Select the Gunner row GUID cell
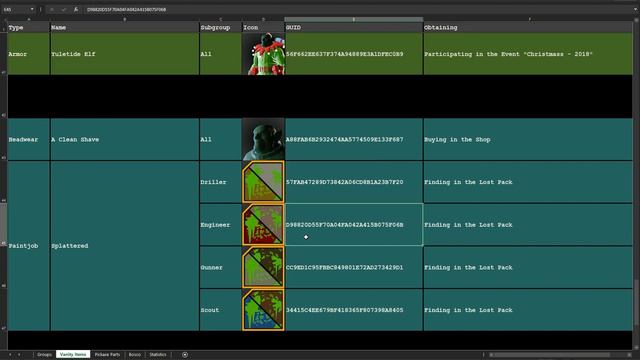Screen dimensions: 640x360 354,267
